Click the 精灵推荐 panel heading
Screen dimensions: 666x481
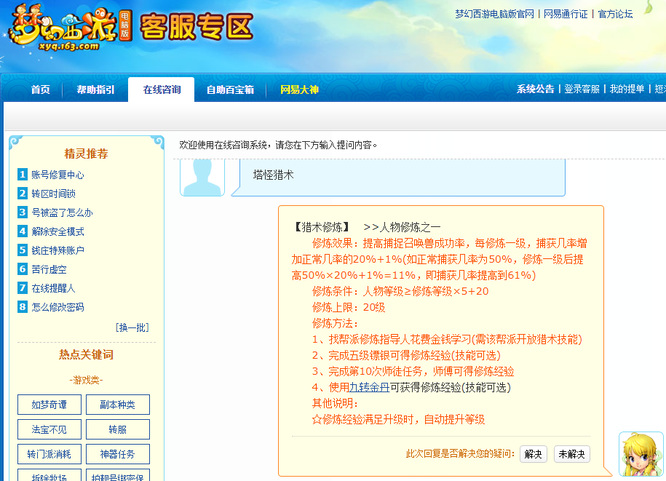[x=86, y=153]
